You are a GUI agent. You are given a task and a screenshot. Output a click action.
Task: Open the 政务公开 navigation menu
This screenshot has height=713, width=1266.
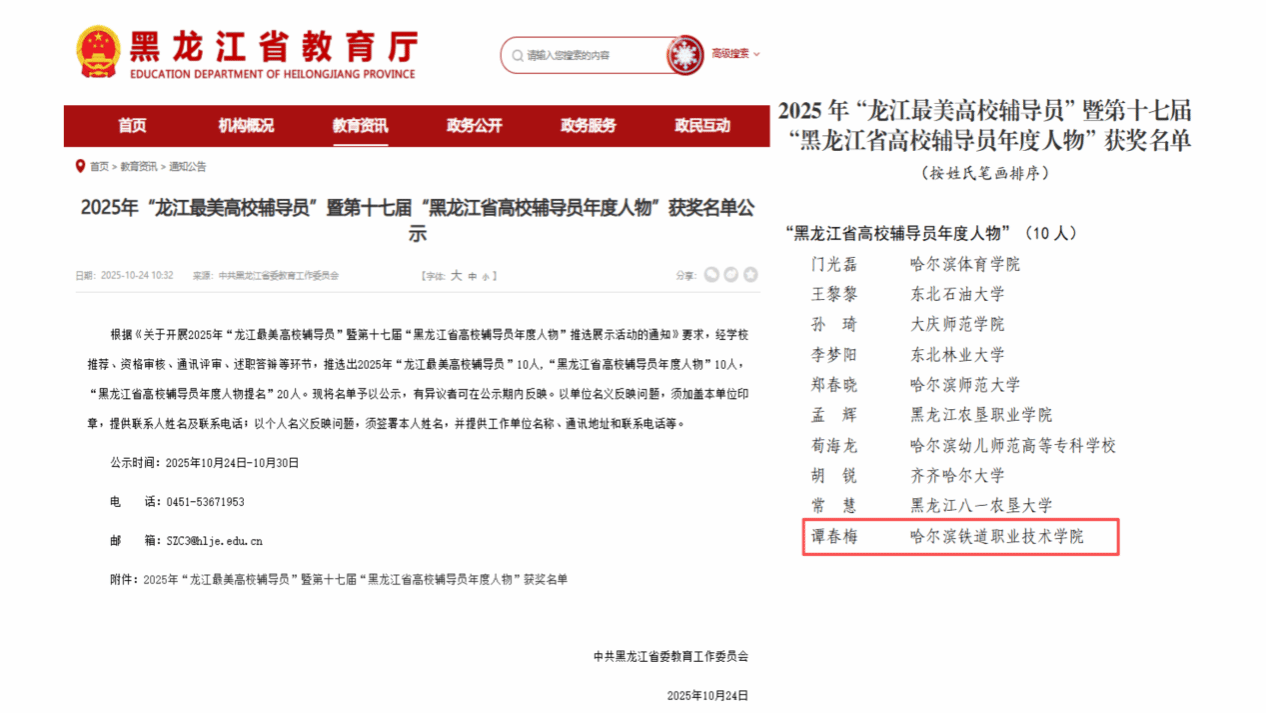click(474, 126)
